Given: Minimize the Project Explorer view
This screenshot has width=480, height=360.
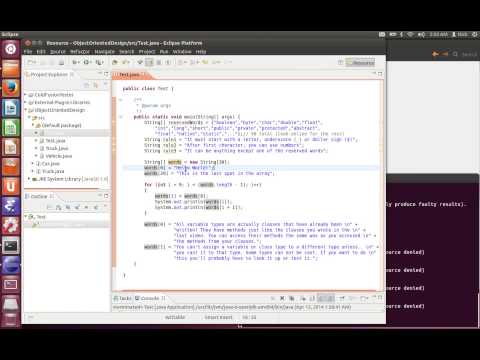Looking at the screenshot, I should pos(100,73).
